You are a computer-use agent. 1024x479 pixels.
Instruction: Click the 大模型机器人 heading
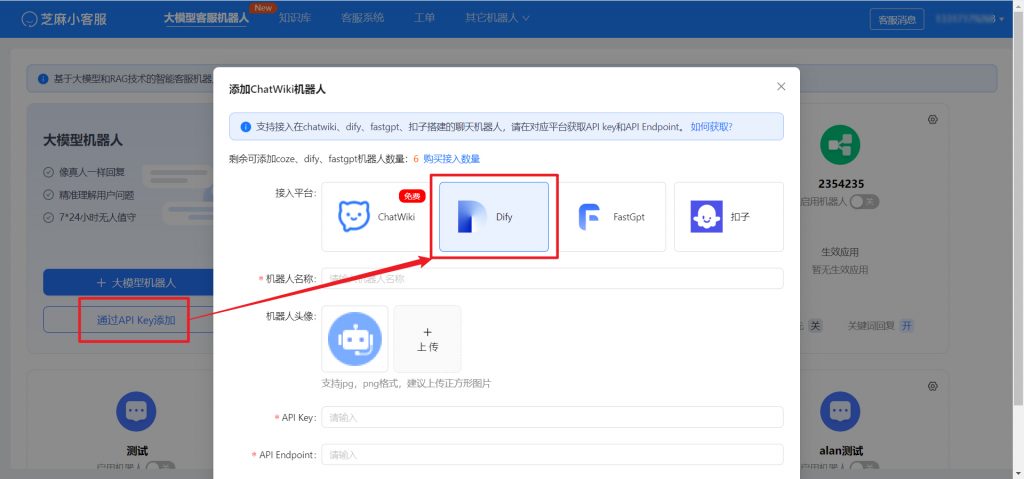tap(83, 140)
